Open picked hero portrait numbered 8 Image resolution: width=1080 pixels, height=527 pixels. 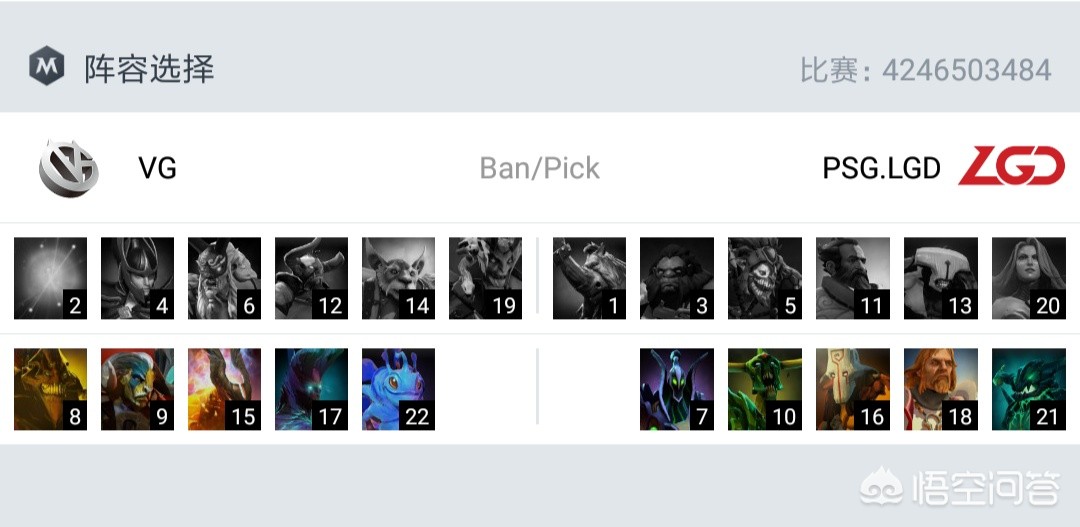[x=51, y=389]
